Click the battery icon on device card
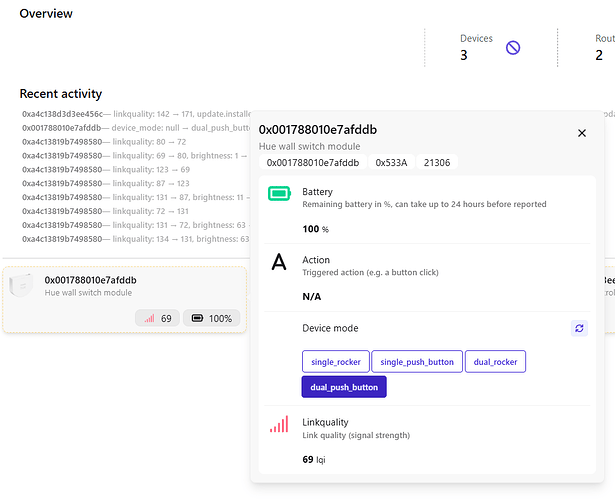The height and width of the screenshot is (499, 615). (x=197, y=318)
